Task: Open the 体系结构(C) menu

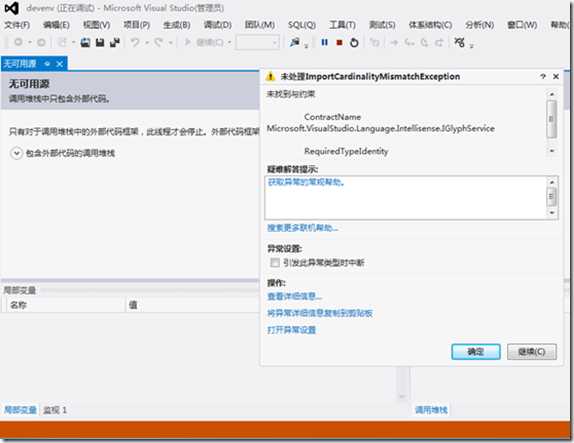Action: pos(430,25)
